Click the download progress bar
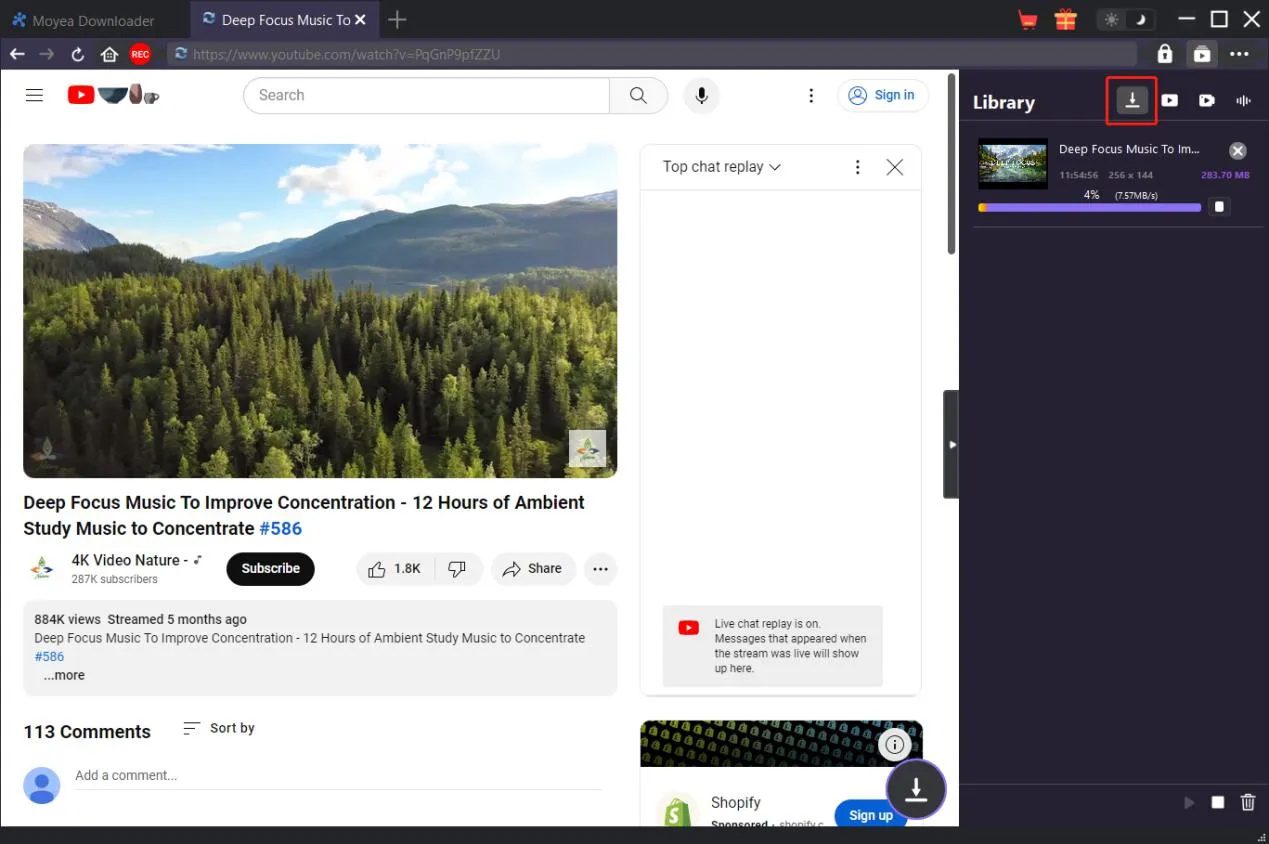 coord(1089,208)
